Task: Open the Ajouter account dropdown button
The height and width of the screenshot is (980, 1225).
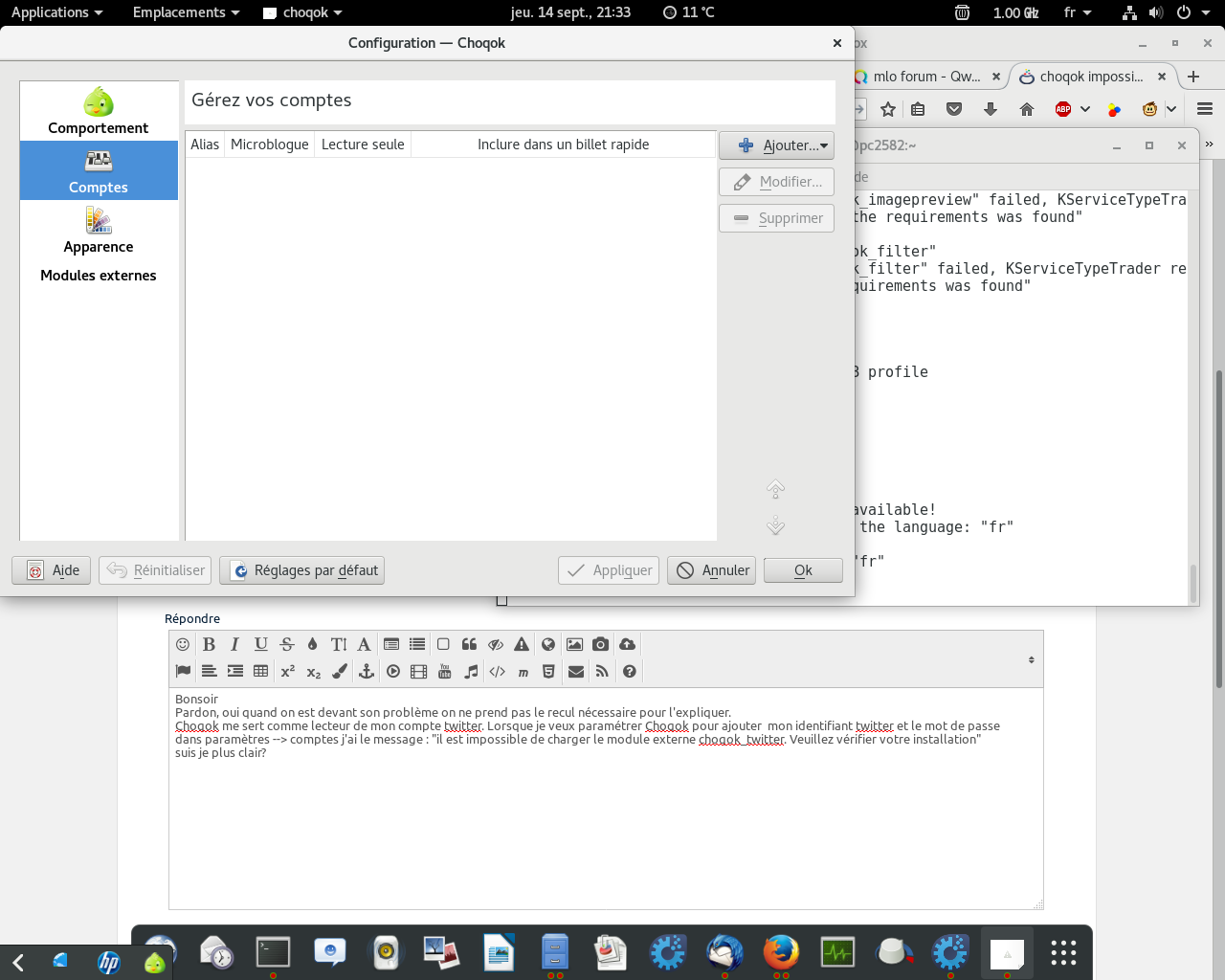Action: click(776, 145)
